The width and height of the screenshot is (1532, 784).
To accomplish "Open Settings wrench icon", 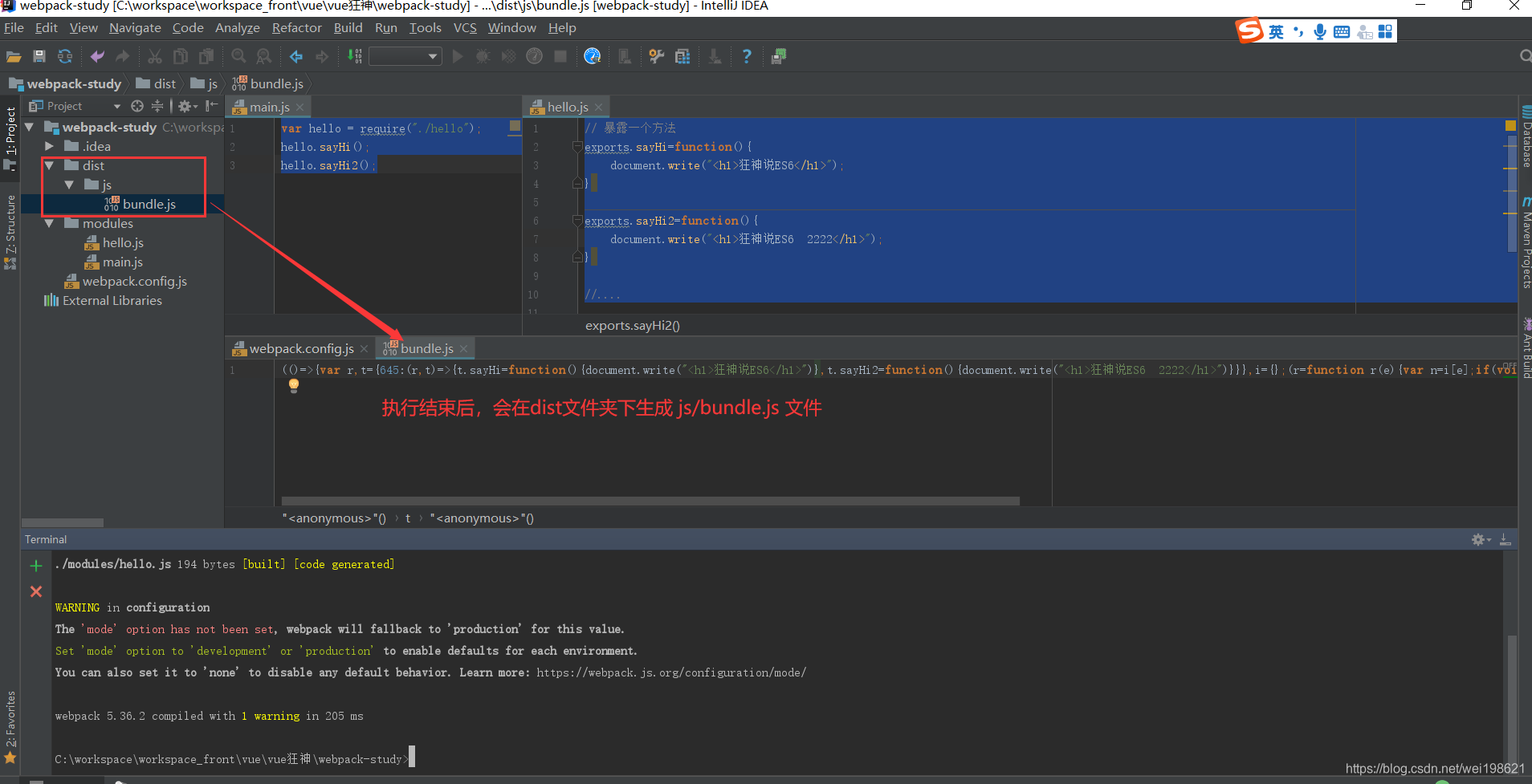I will [x=657, y=56].
